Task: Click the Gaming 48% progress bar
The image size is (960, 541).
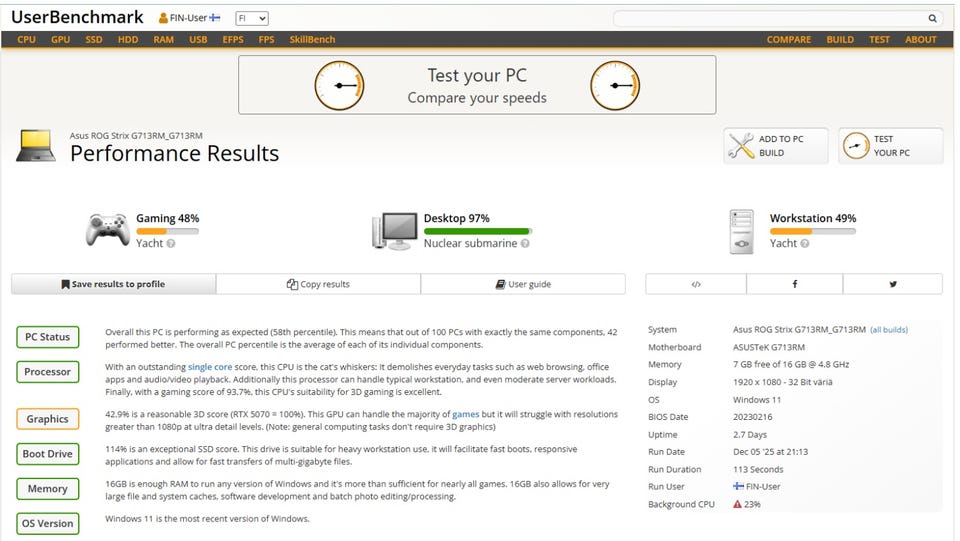Action: point(167,231)
